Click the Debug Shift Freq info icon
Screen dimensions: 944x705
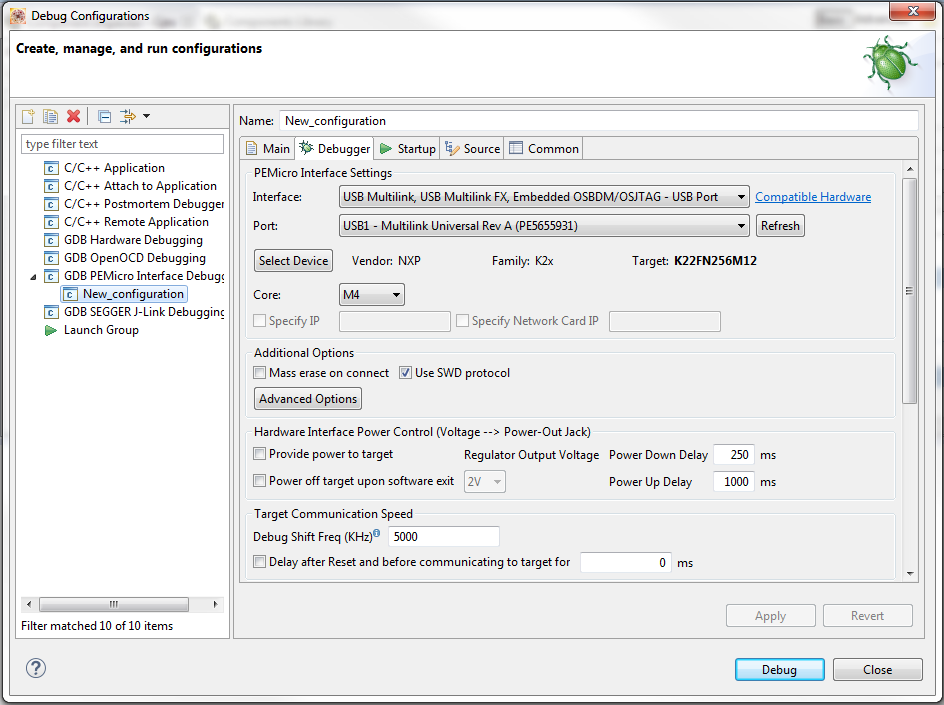coord(377,534)
